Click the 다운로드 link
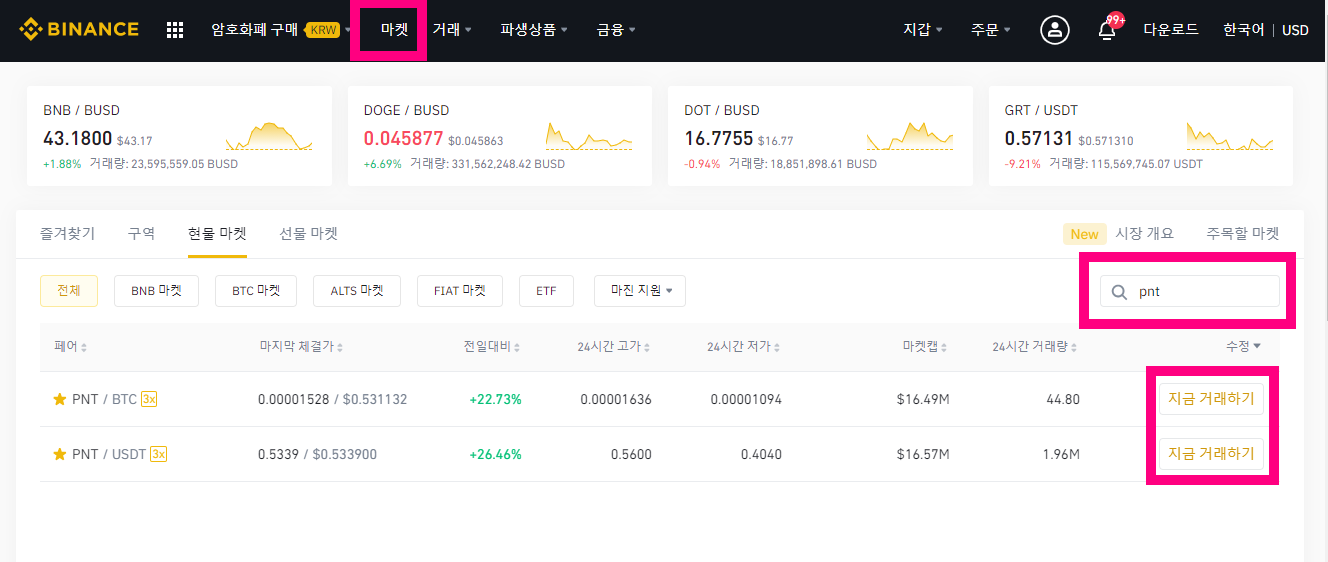Viewport: 1328px width, 562px height. tap(1171, 30)
